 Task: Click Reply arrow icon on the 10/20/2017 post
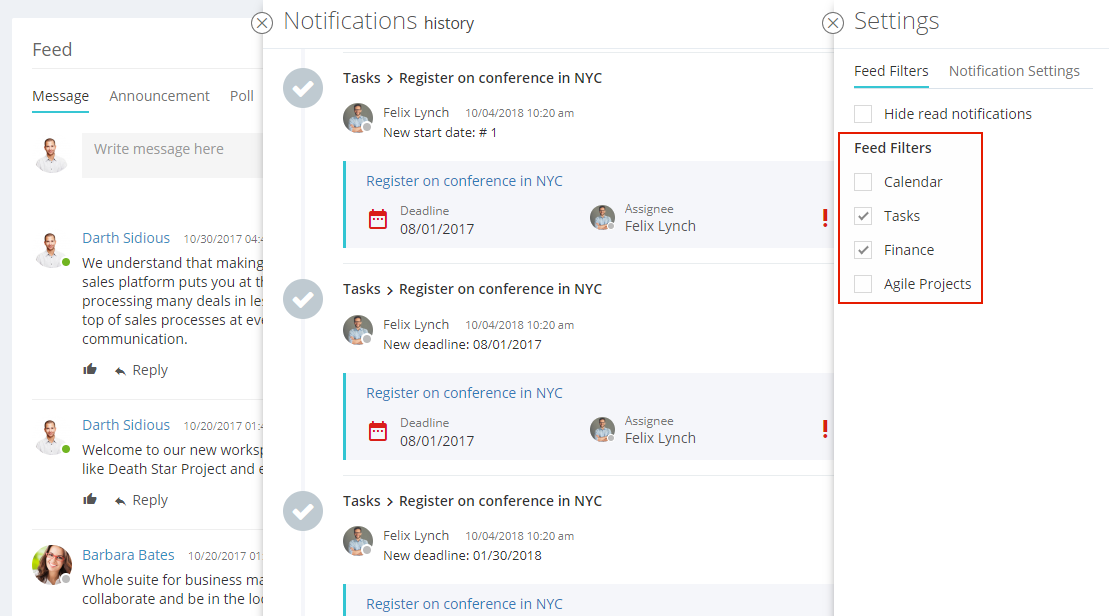(120, 501)
